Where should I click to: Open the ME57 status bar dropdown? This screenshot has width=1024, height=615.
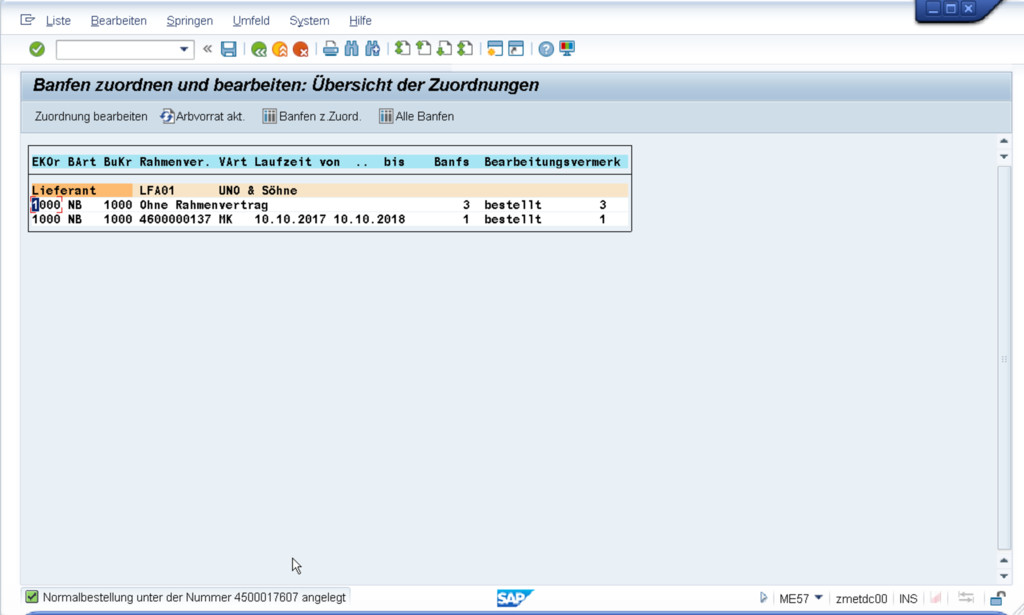click(x=818, y=597)
